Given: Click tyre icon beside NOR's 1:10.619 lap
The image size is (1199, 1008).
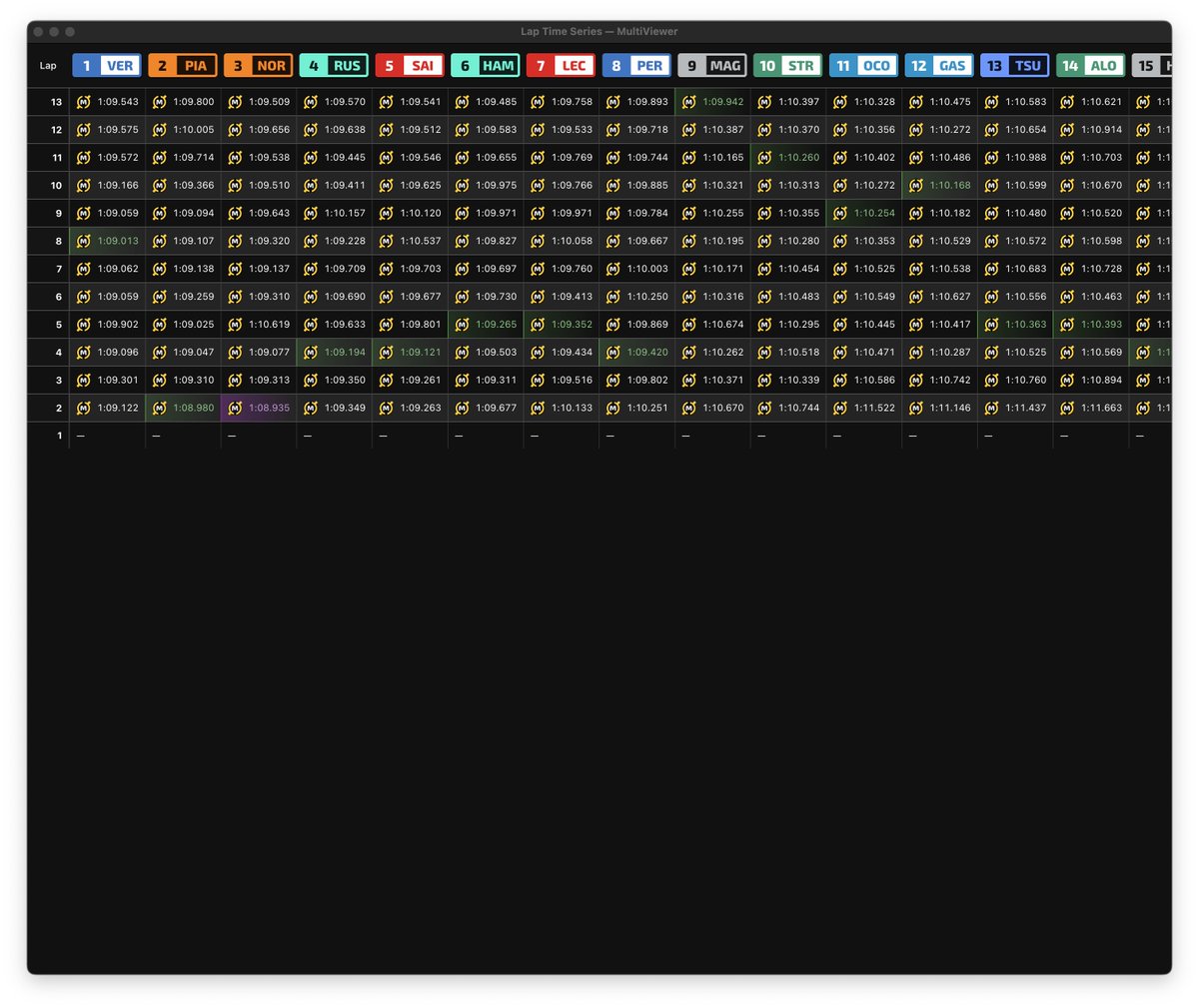Looking at the screenshot, I should pos(235,325).
